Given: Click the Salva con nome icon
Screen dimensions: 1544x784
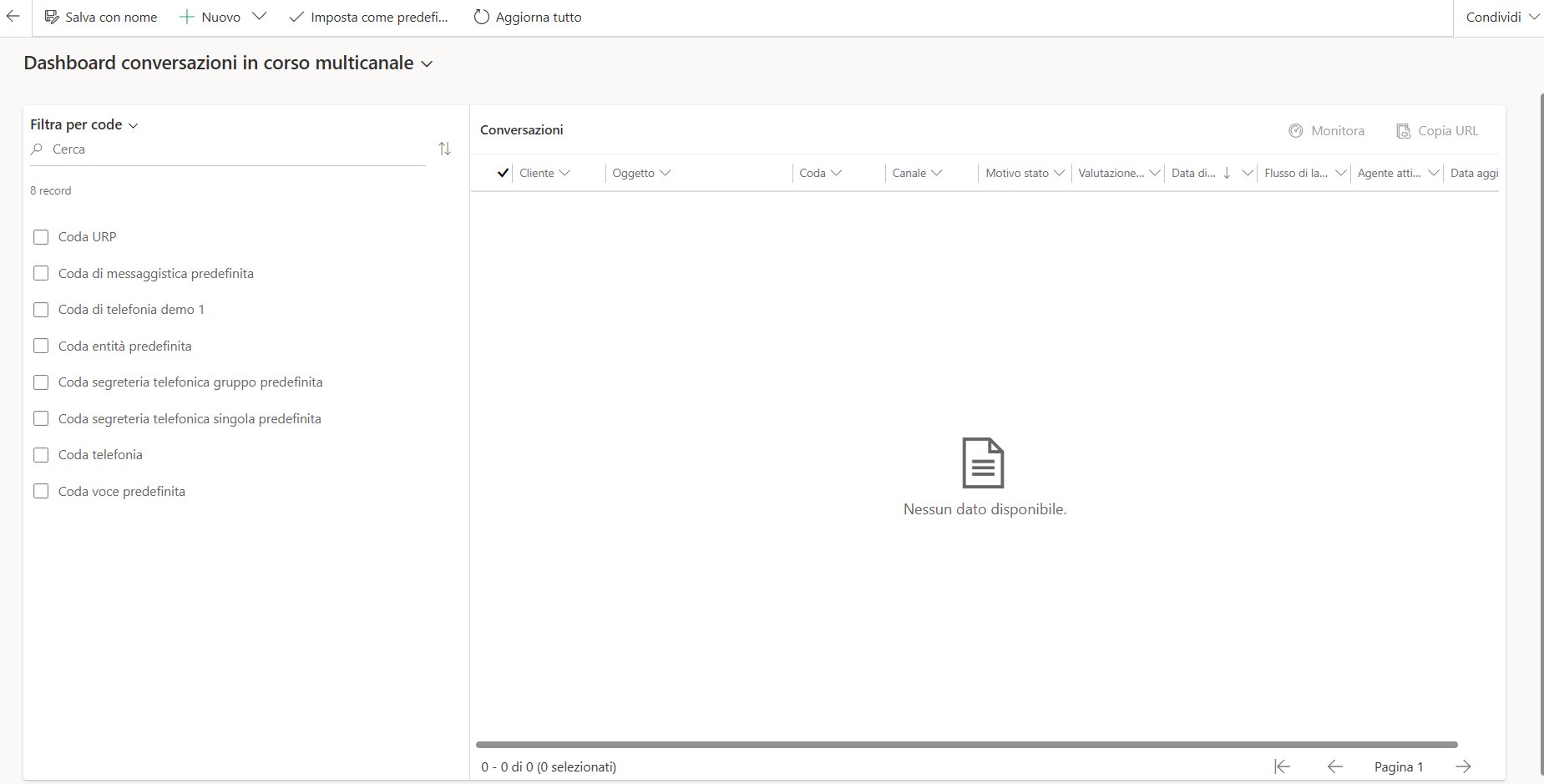Looking at the screenshot, I should [50, 16].
